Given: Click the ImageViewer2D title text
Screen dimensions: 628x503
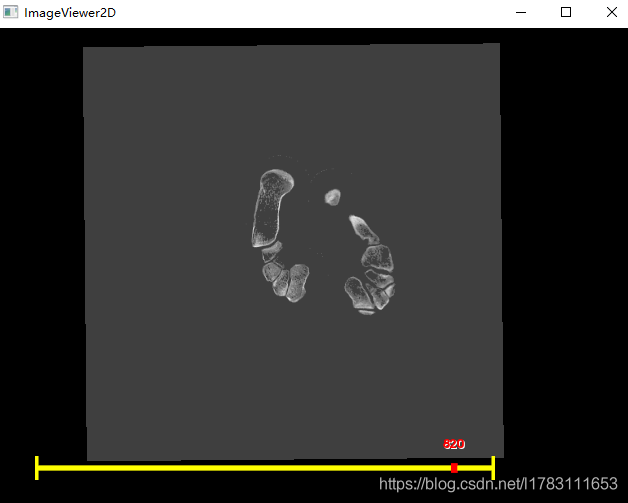Looking at the screenshot, I should [70, 13].
